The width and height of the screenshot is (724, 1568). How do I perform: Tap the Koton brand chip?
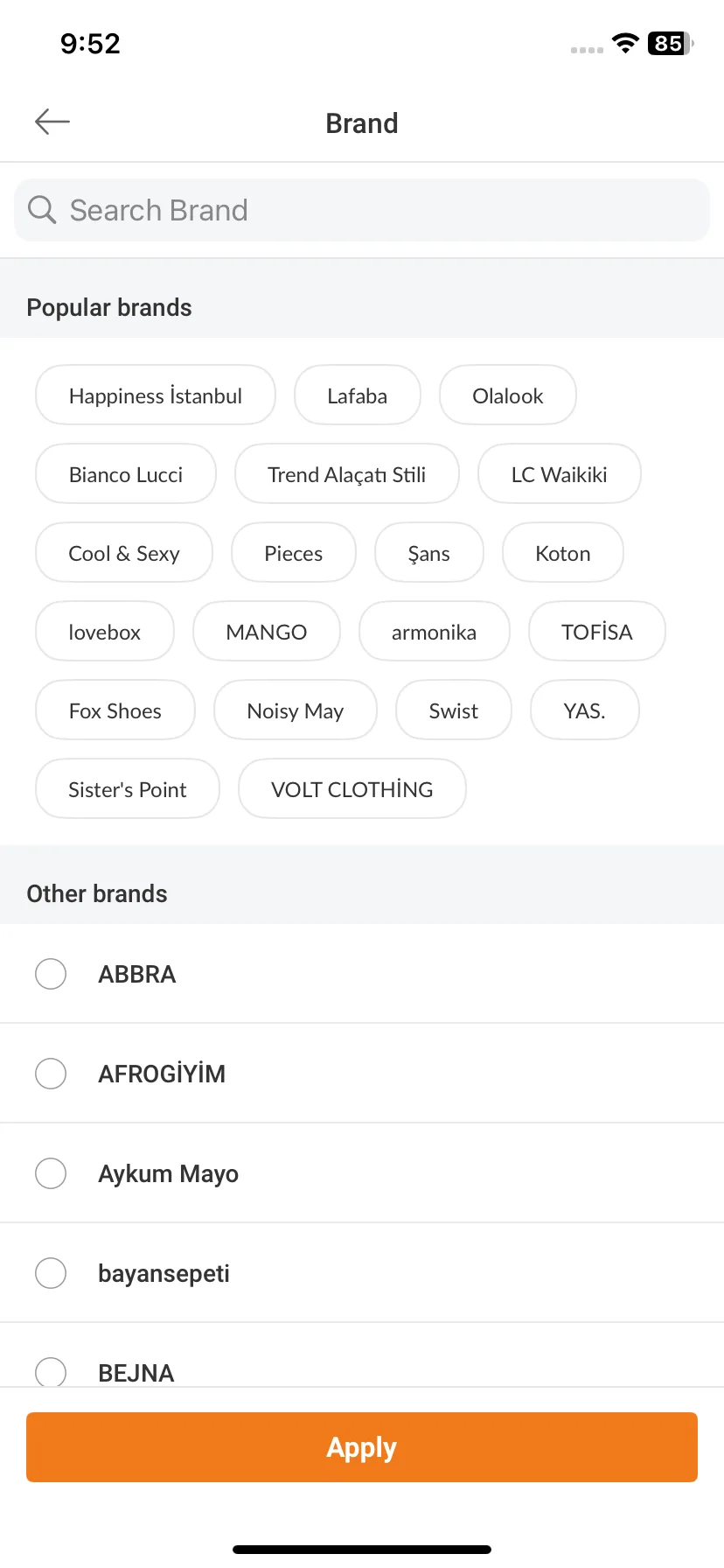(x=563, y=553)
